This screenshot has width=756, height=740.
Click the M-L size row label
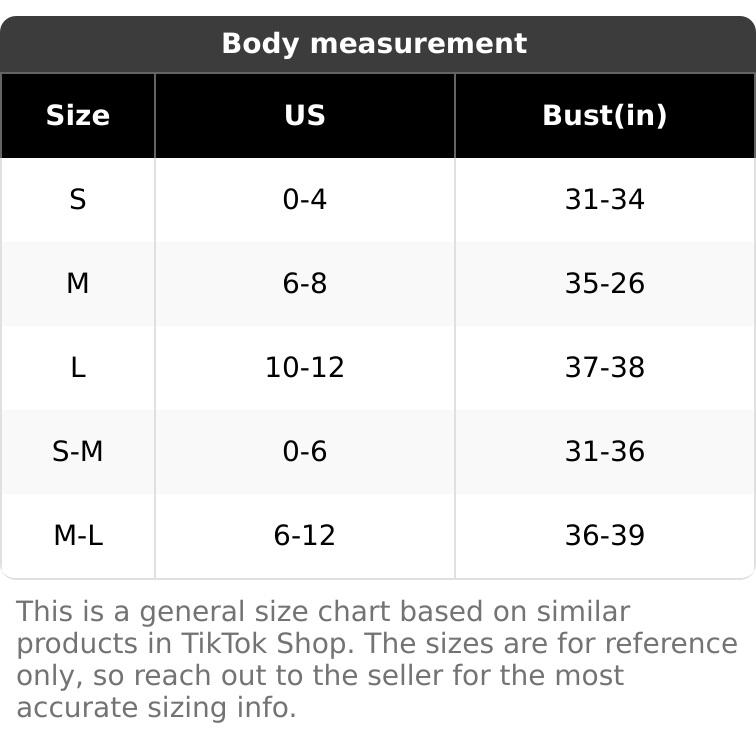pos(78,536)
